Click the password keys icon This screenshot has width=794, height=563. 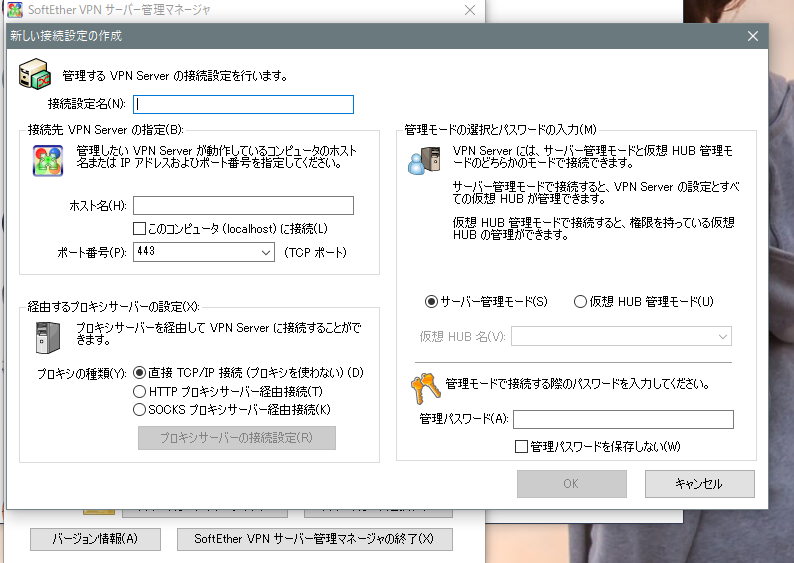(x=425, y=389)
